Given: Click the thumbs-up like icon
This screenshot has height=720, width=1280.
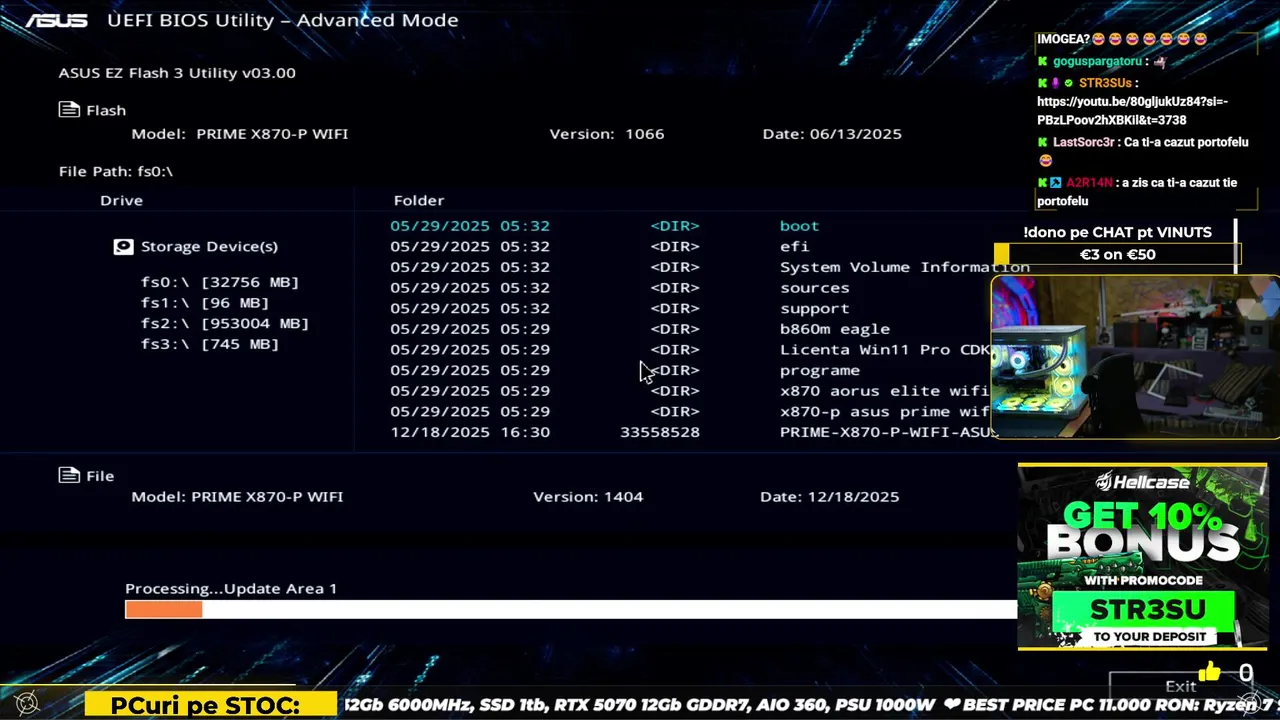Looking at the screenshot, I should pos(1209,673).
